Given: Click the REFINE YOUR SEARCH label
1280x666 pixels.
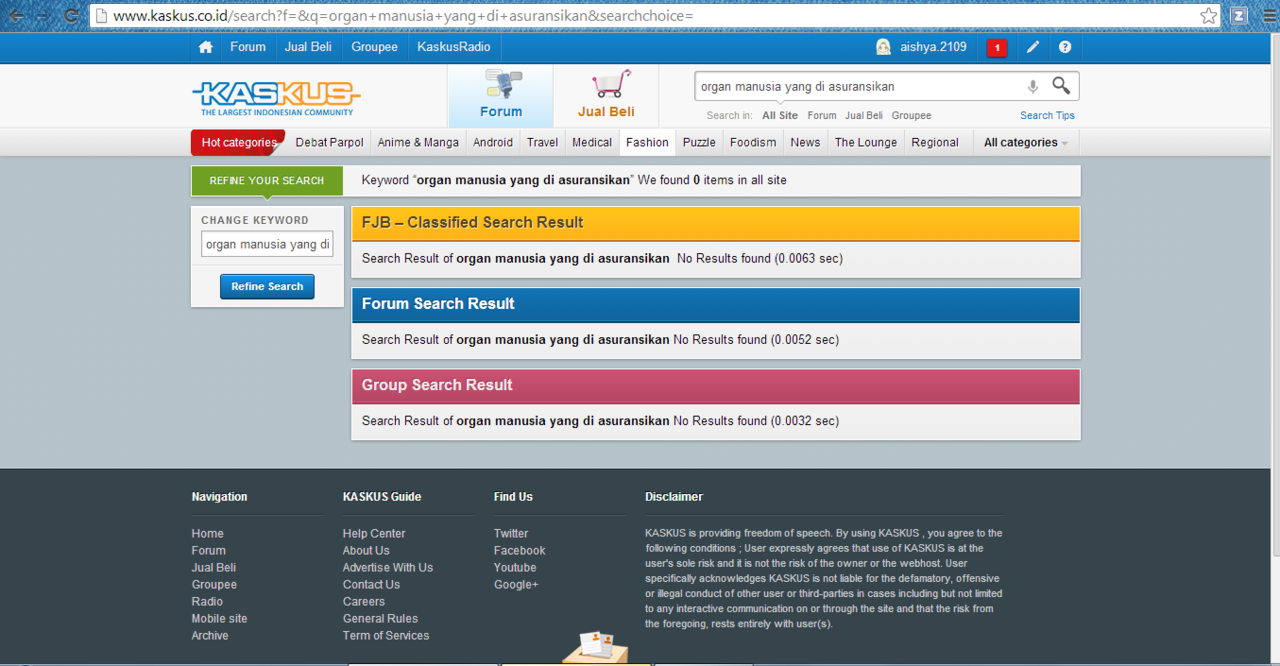Looking at the screenshot, I should pyautogui.click(x=267, y=181).
